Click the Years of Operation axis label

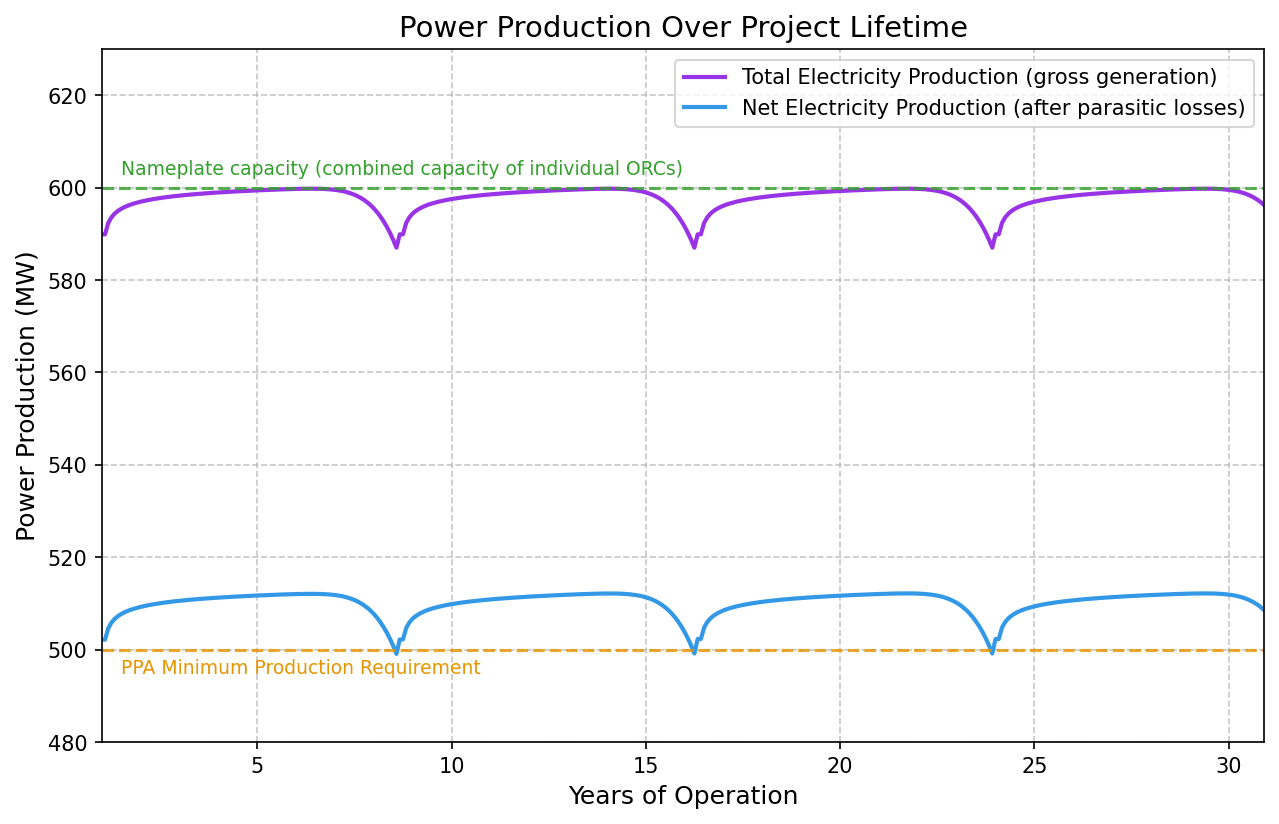point(682,796)
